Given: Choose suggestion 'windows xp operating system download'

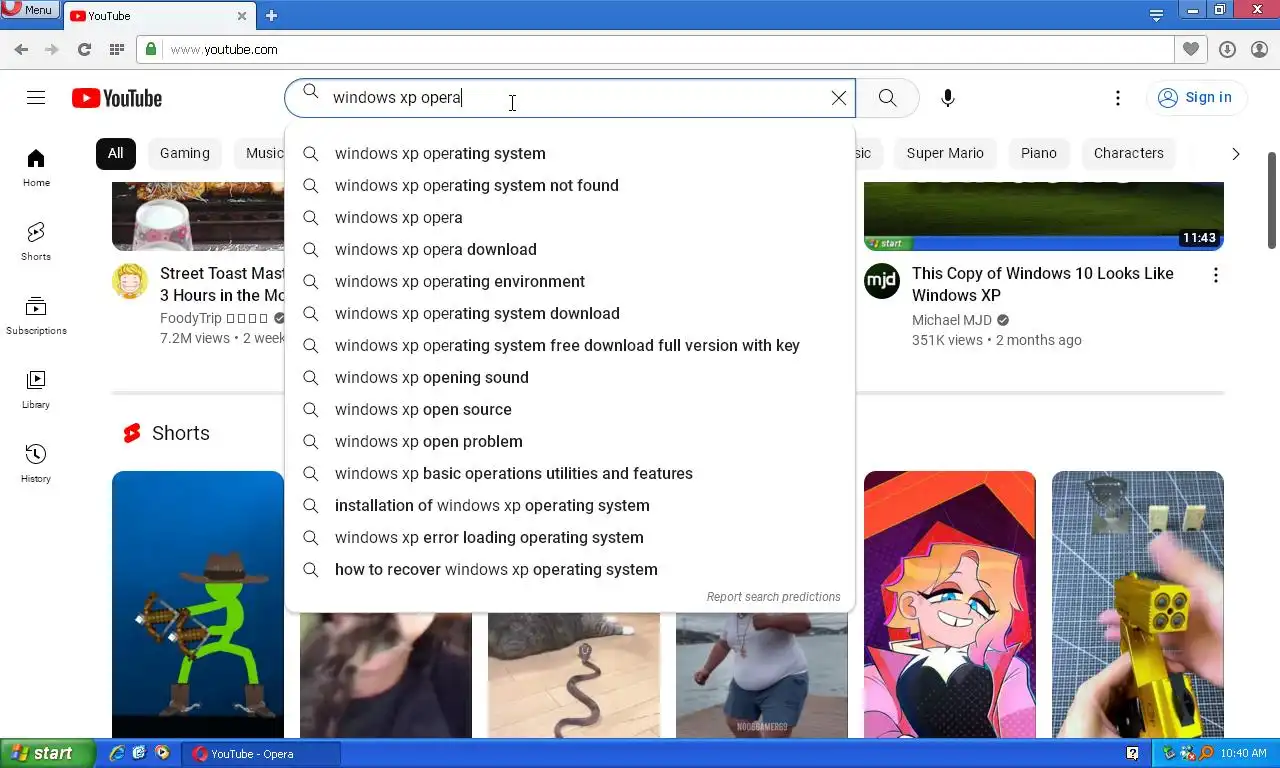Looking at the screenshot, I should tap(570, 313).
